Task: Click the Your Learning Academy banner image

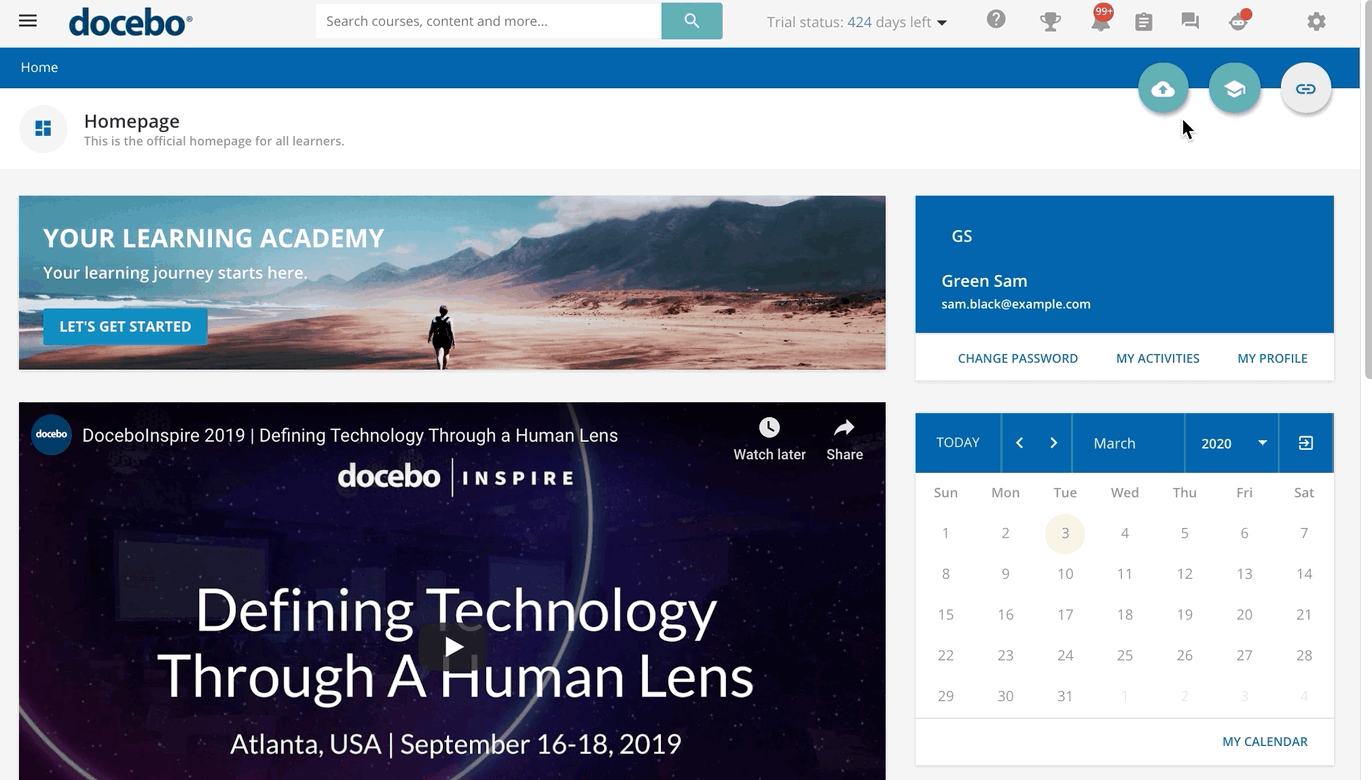Action: [x=452, y=283]
